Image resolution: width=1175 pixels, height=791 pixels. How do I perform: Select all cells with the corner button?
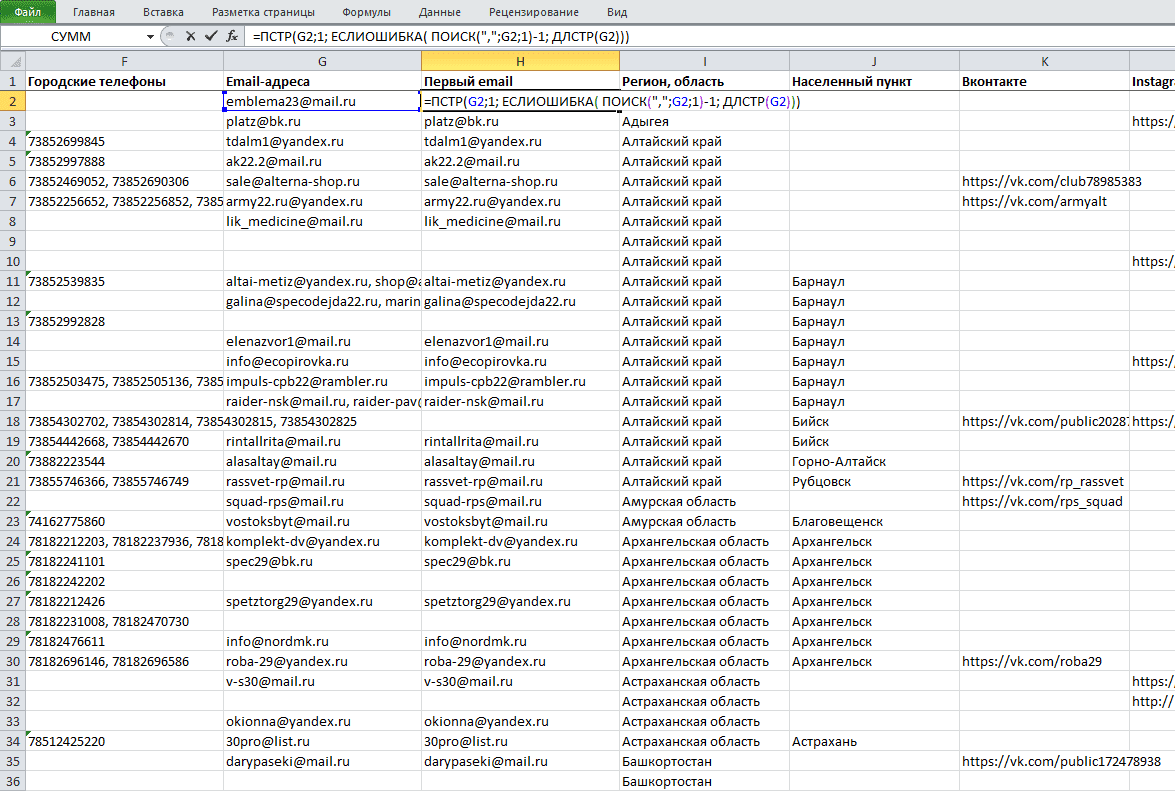coord(13,61)
